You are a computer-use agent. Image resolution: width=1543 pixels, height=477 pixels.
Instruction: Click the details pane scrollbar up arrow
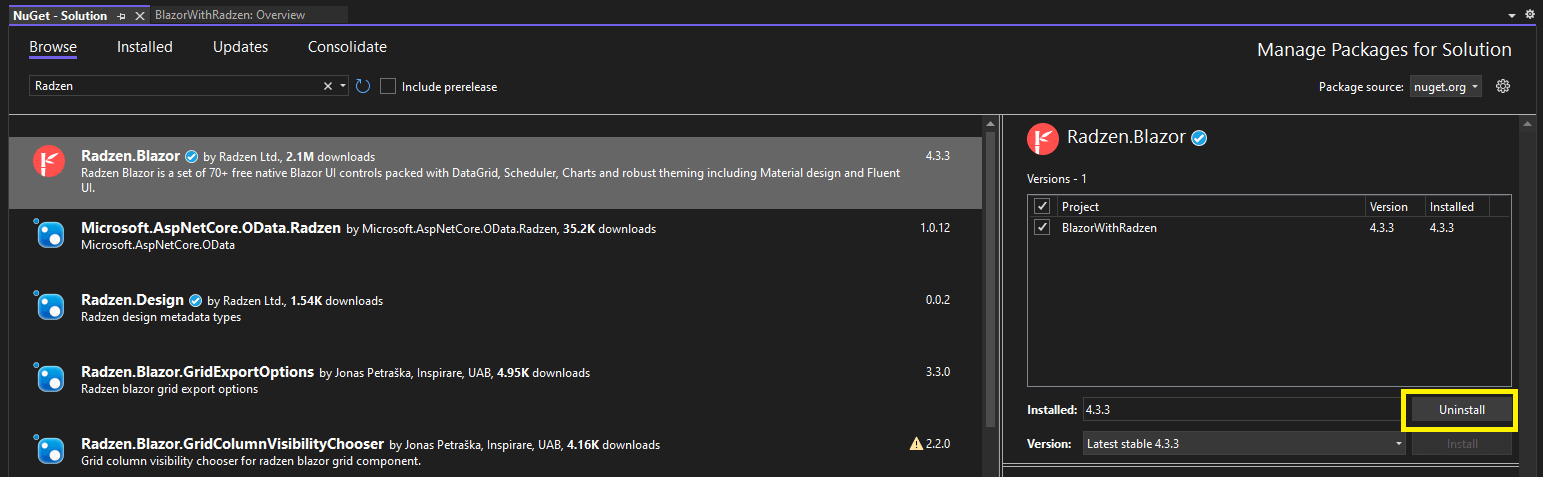(x=1526, y=124)
